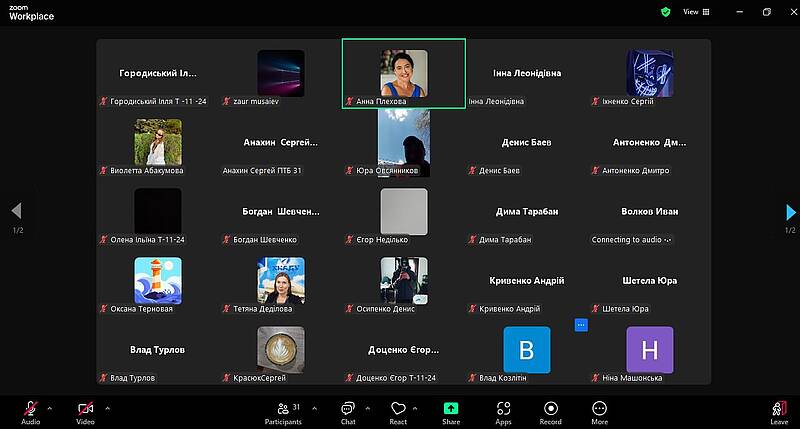
Task: Click the green encryption shield icon
Action: 665,12
